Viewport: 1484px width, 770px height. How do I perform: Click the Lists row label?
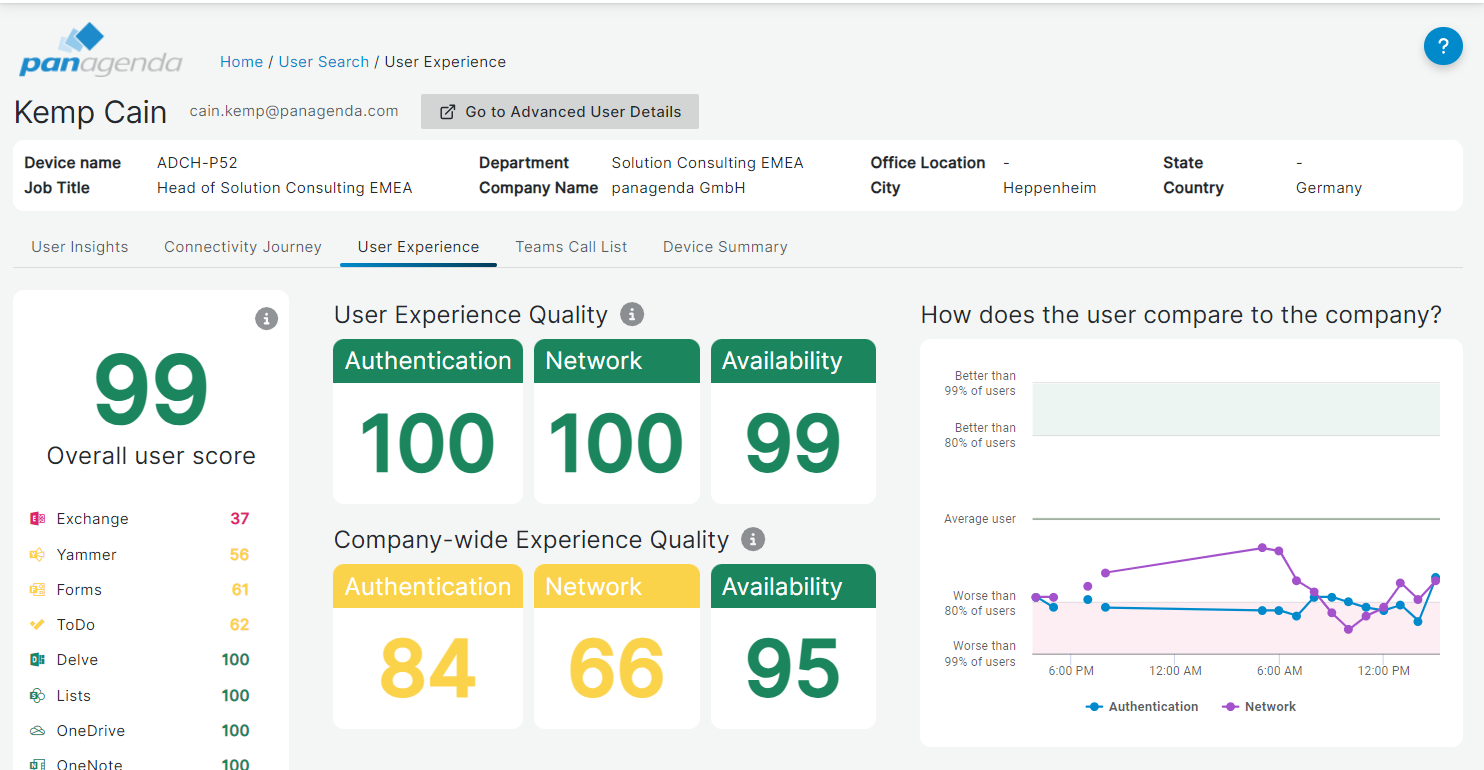(73, 695)
